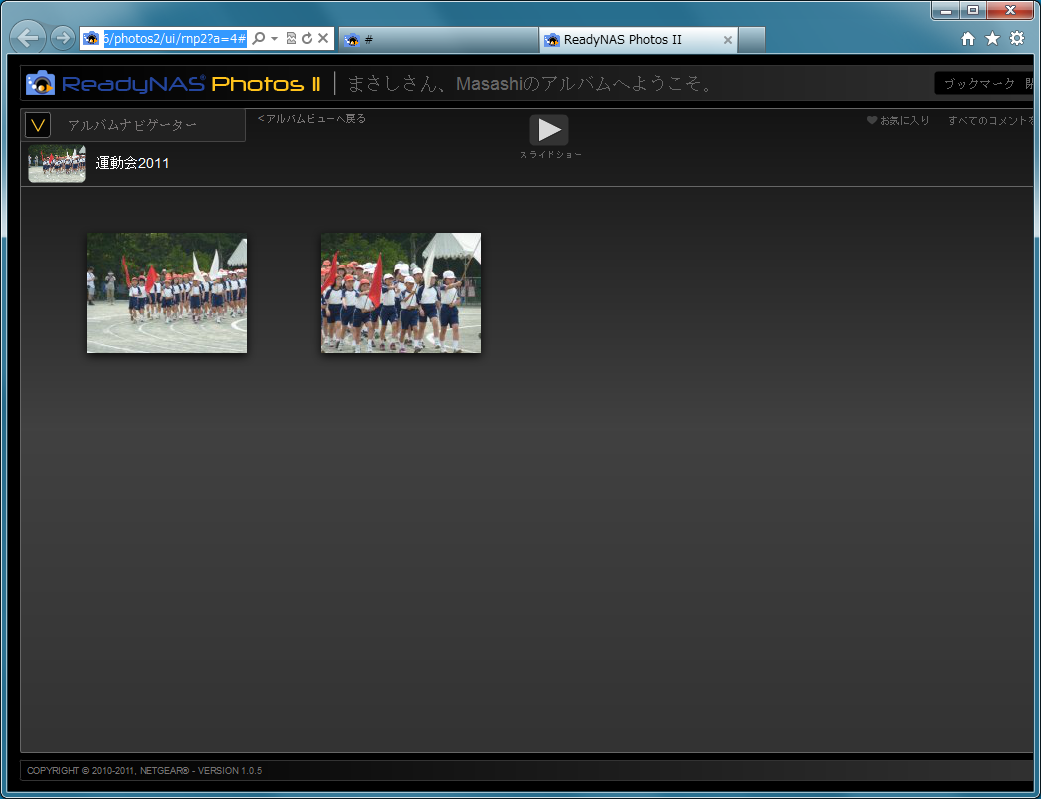The width and height of the screenshot is (1041, 799).
Task: Start the slideshow with the play button
Action: [x=549, y=130]
